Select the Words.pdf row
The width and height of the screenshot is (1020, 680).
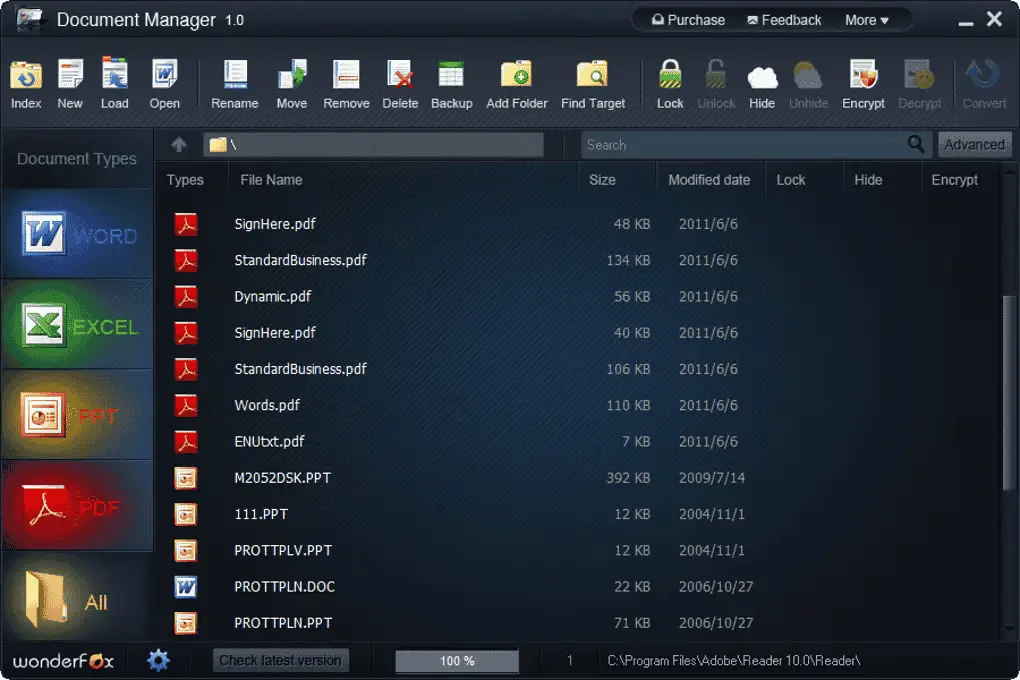tap(579, 405)
